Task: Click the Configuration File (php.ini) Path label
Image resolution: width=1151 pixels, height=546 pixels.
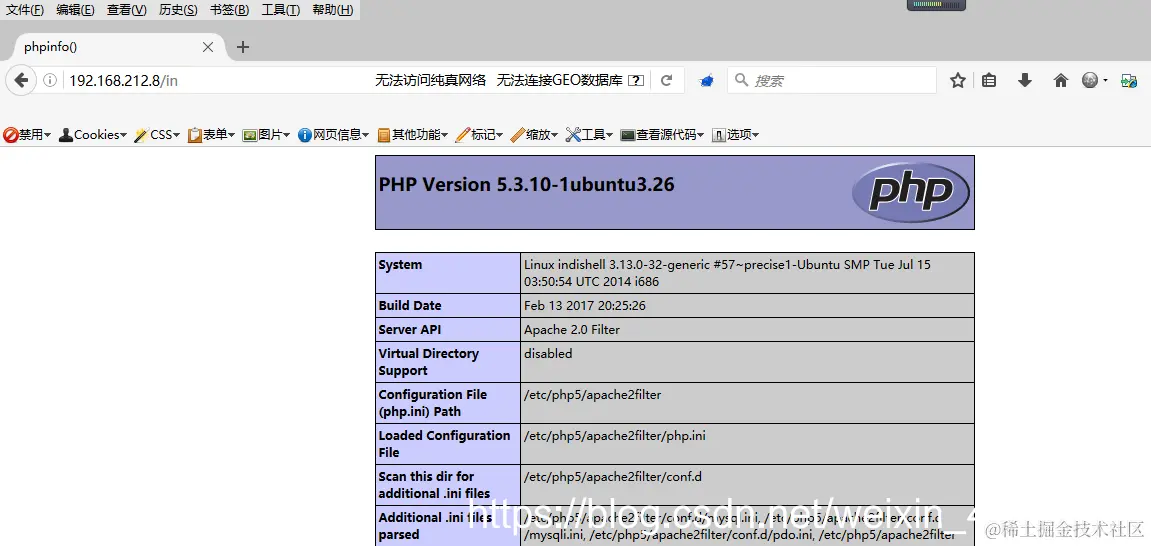Action: 433,403
